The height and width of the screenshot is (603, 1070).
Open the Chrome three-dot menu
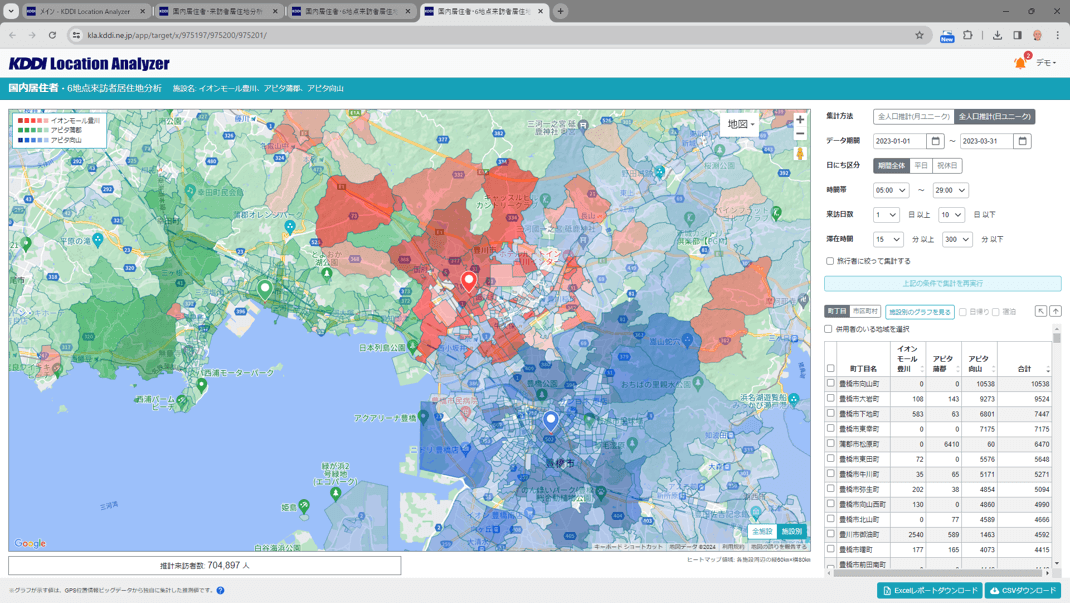pyautogui.click(x=1057, y=35)
